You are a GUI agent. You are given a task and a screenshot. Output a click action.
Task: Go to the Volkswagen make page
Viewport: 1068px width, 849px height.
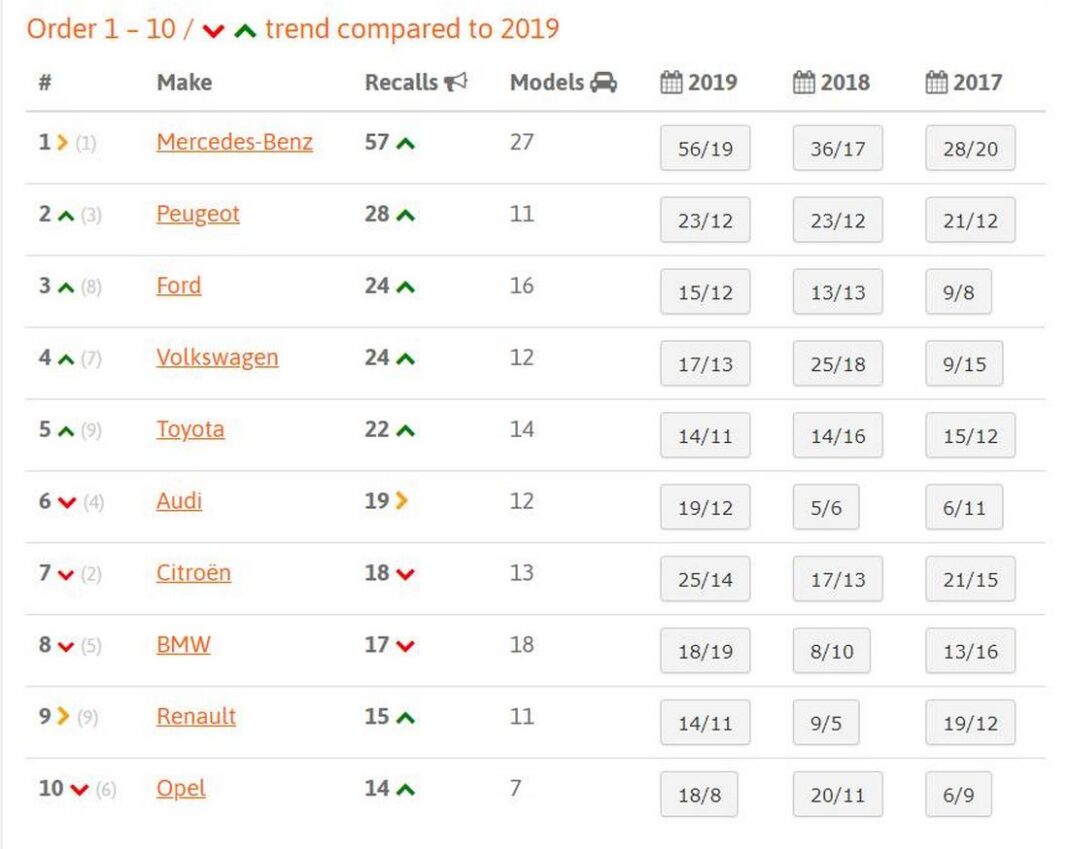217,358
